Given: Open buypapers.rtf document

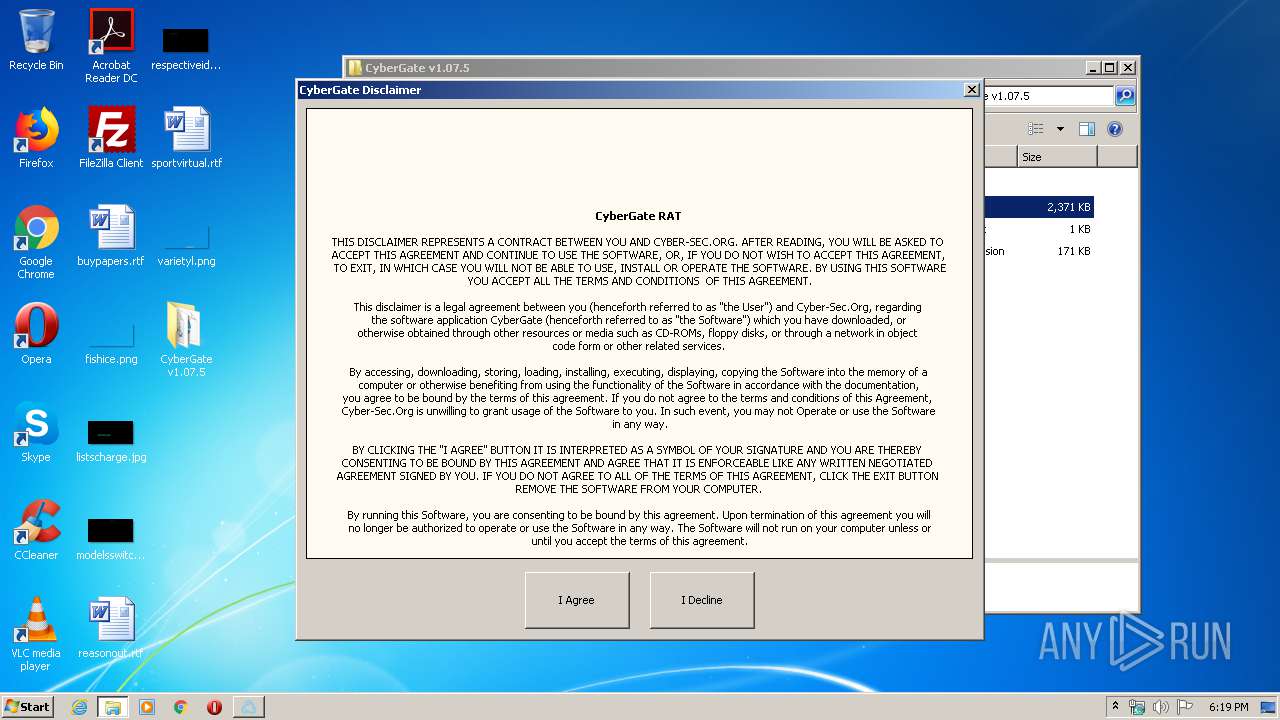Looking at the screenshot, I should (111, 236).
